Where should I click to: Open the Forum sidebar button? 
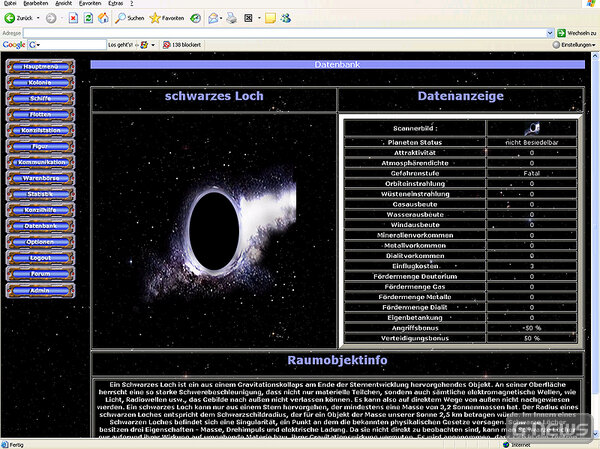pyautogui.click(x=41, y=274)
